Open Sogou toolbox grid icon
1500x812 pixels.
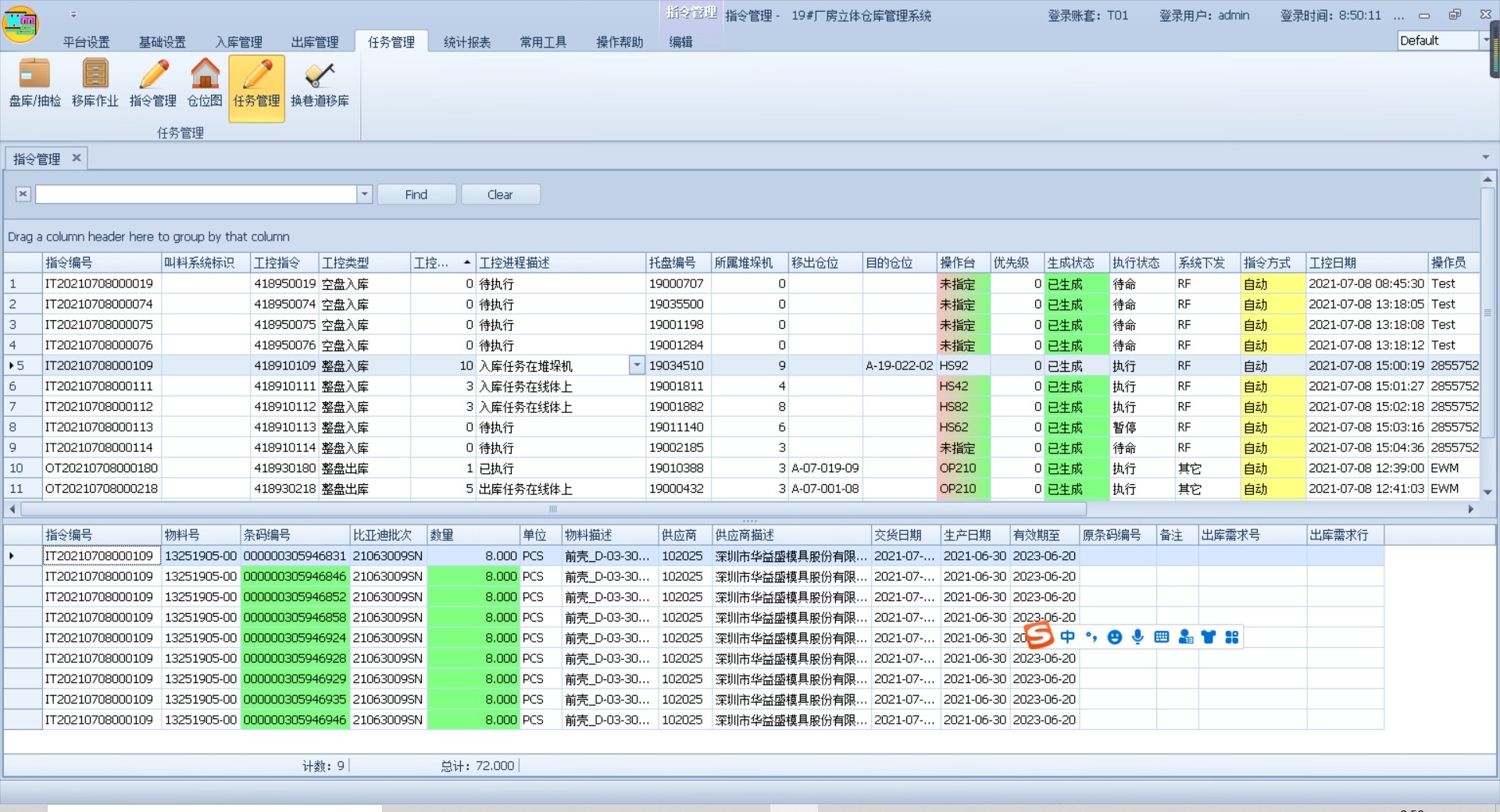[1232, 637]
